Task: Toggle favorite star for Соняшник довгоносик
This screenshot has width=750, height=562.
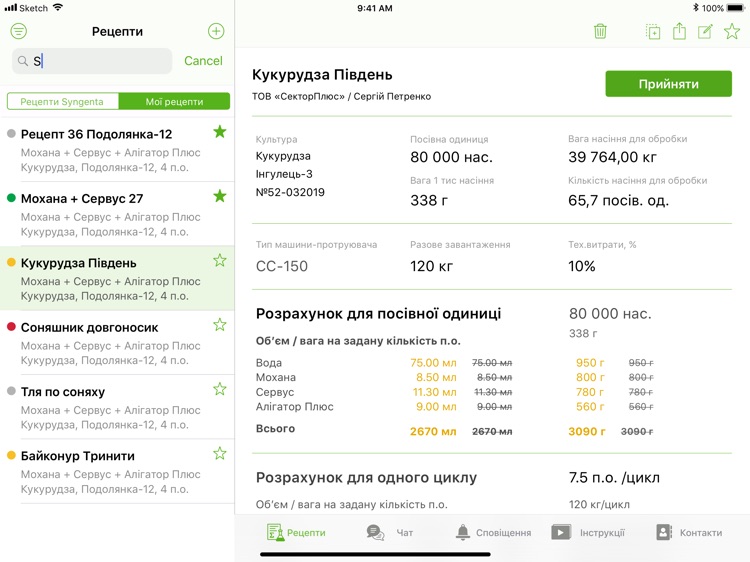Action: 220,325
